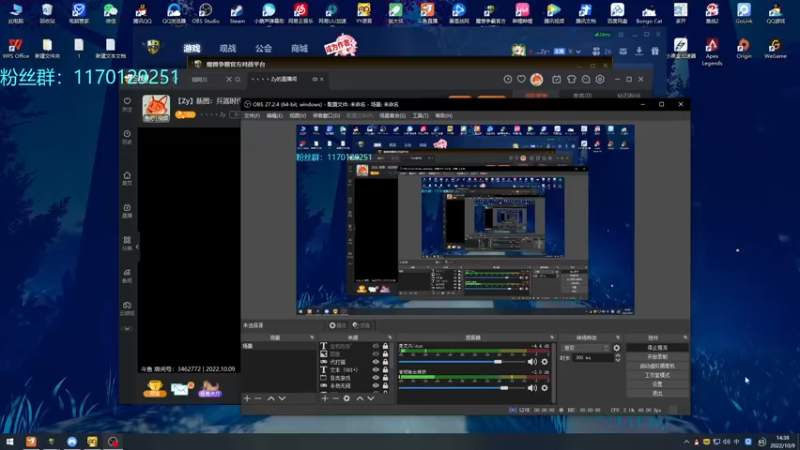Open Douyu hexagon settings icon

tap(600, 79)
